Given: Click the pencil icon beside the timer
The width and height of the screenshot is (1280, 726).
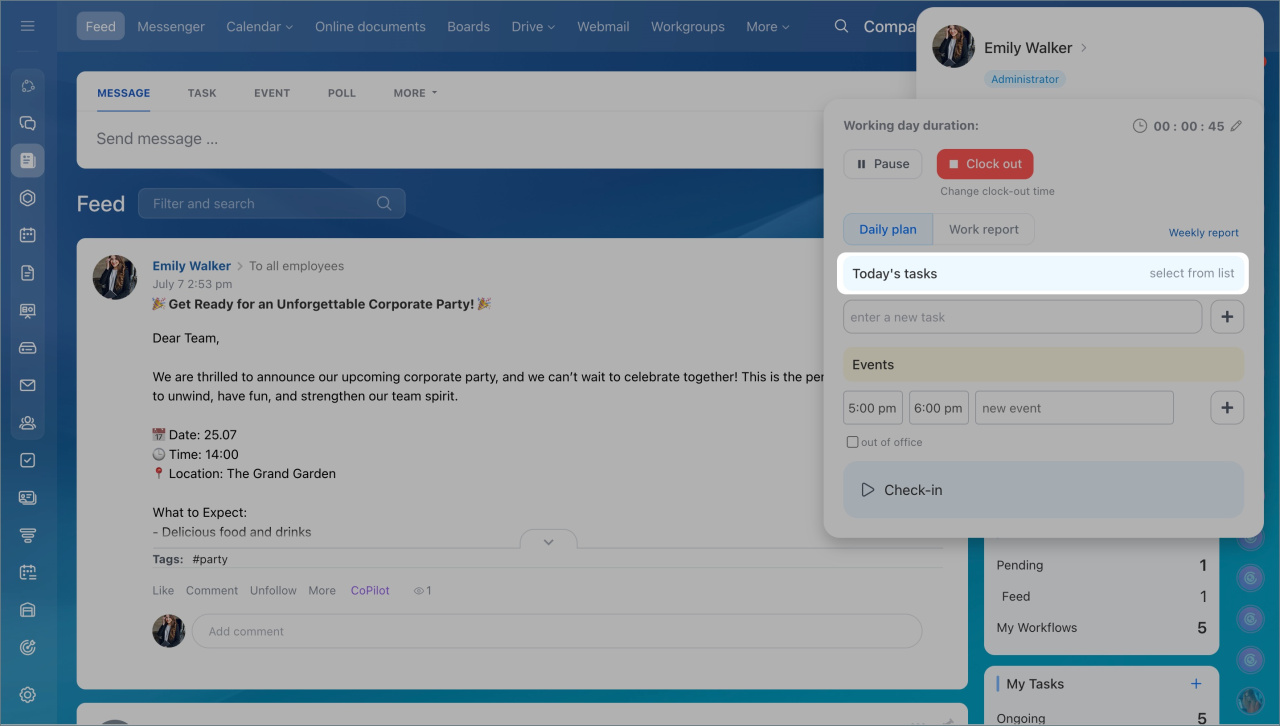Looking at the screenshot, I should coord(1236,126).
